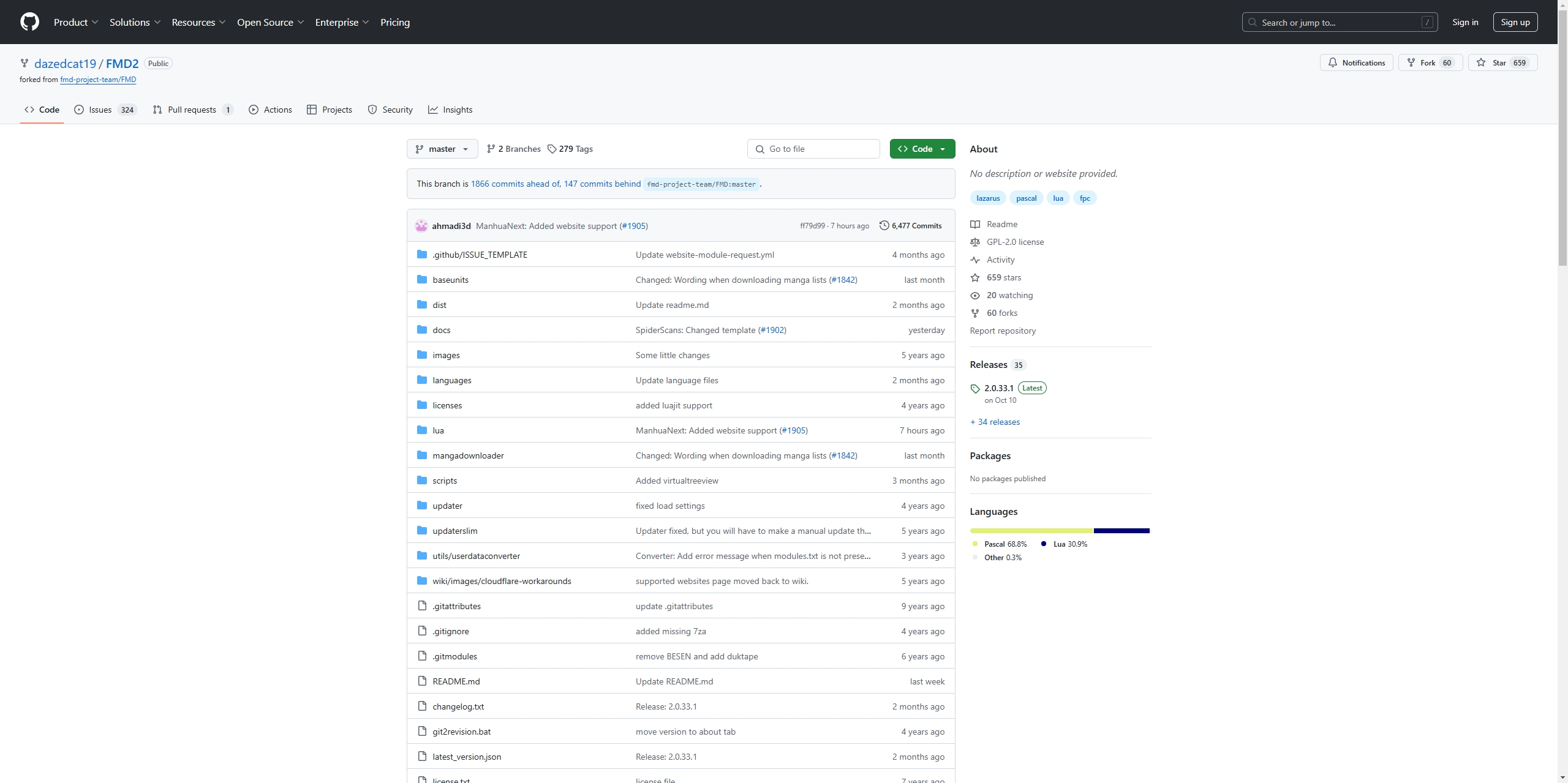Screen dimensions: 1568x783
Task: Switch to the Insights tab
Action: click(x=450, y=110)
